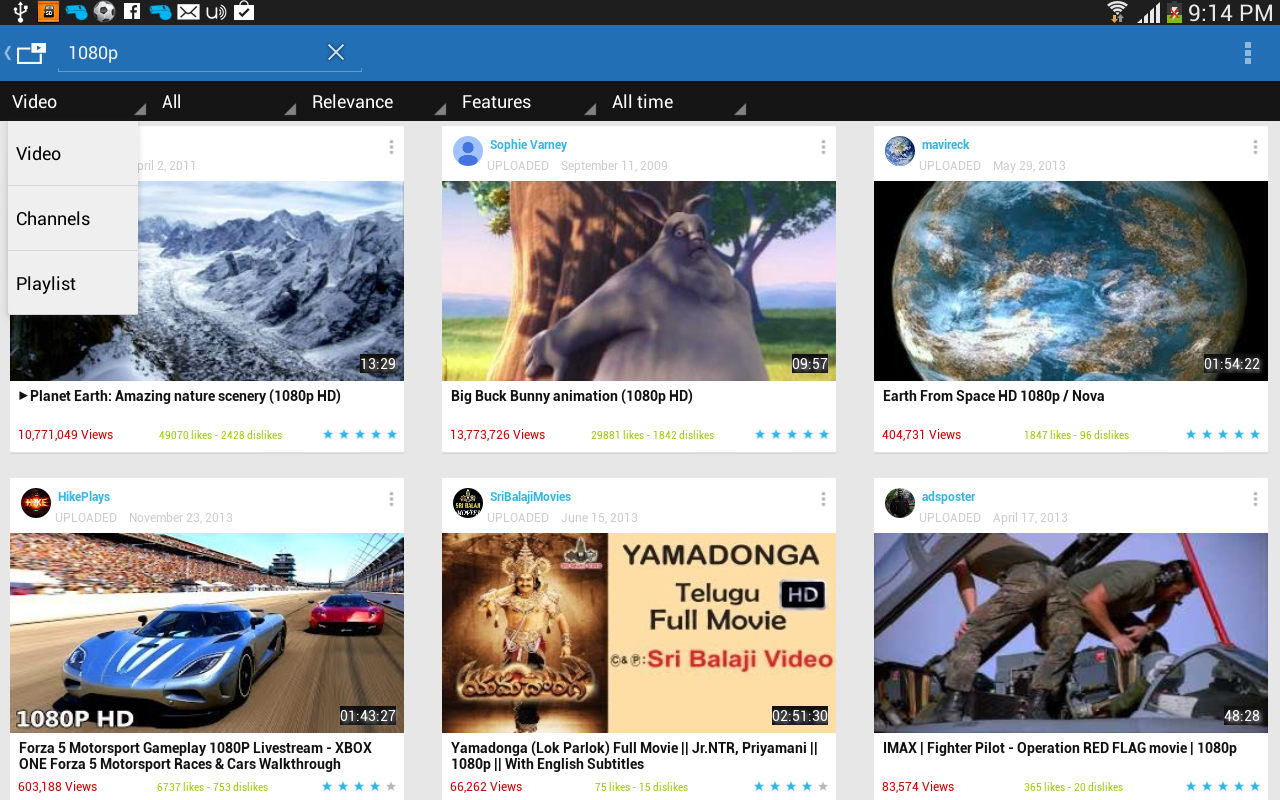The width and height of the screenshot is (1280, 800).
Task: Tap the USB connection status icon
Action: (x=20, y=12)
